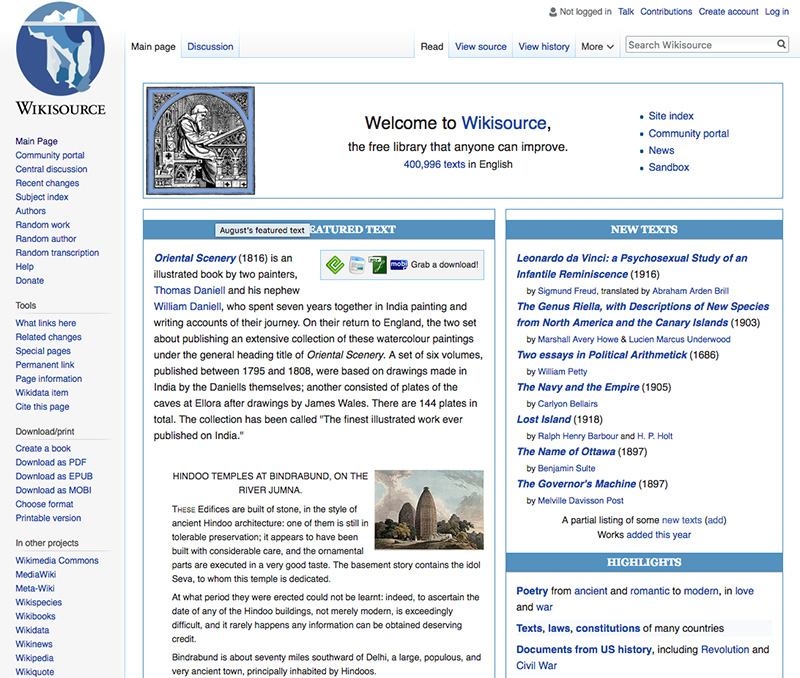This screenshot has height=678, width=800.
Task: Select the View source tab
Action: pyautogui.click(x=480, y=47)
